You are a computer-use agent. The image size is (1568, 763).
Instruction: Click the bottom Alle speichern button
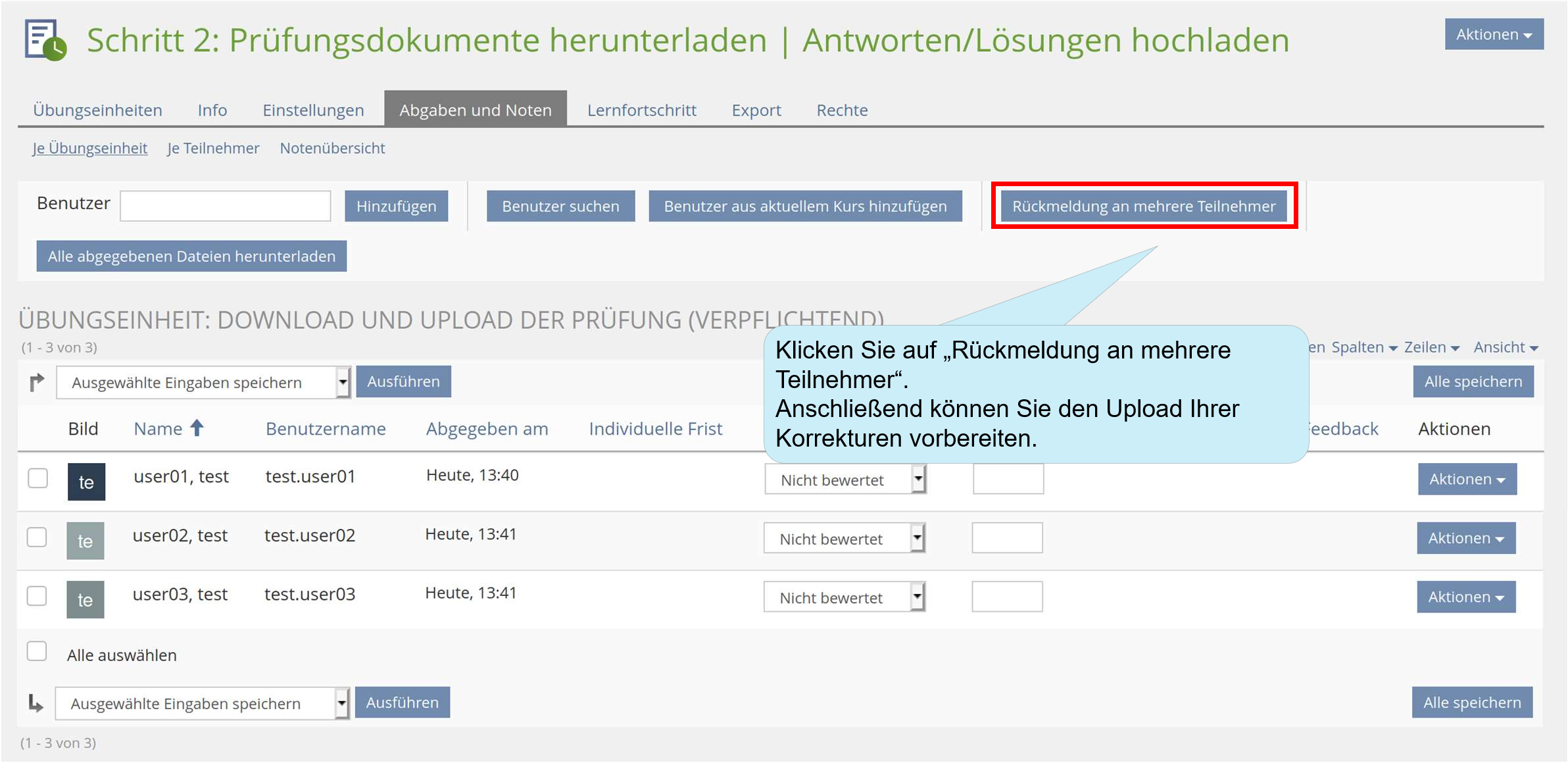(x=1472, y=702)
